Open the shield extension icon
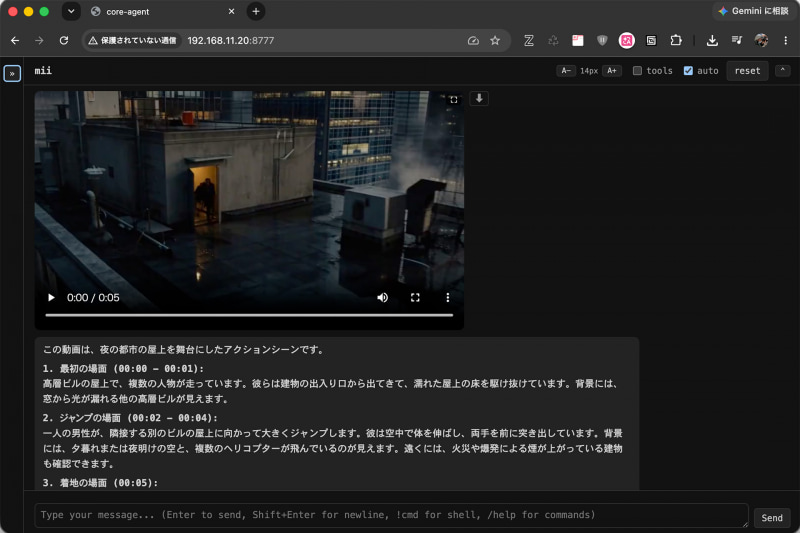This screenshot has width=800, height=533. [x=602, y=40]
